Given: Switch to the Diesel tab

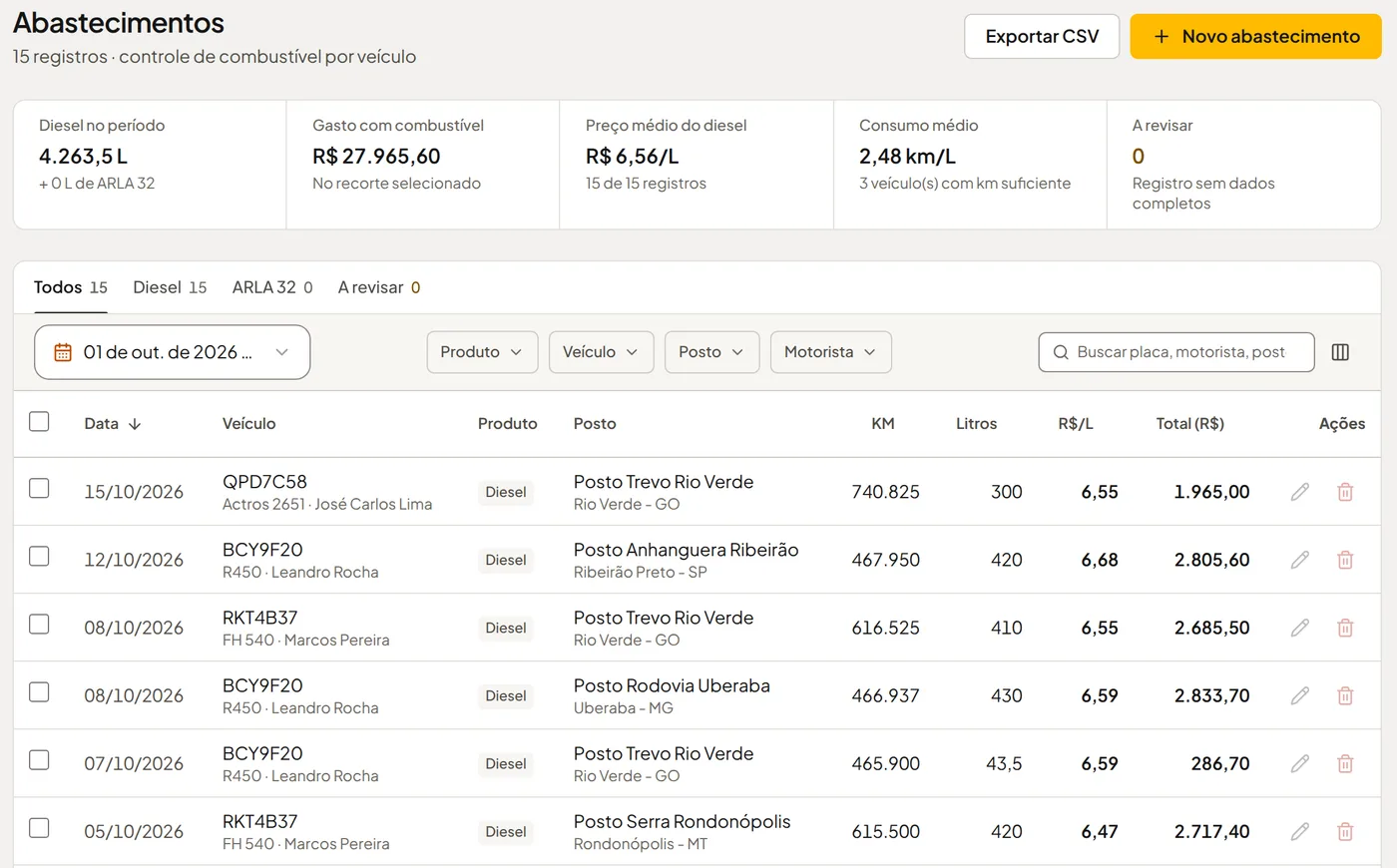Looking at the screenshot, I should point(170,287).
